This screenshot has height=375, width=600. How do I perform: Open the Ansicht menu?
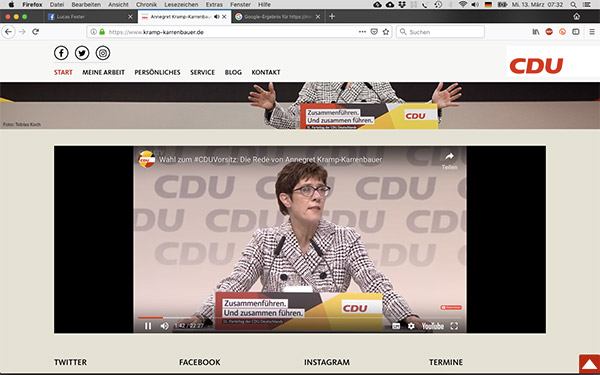point(118,5)
